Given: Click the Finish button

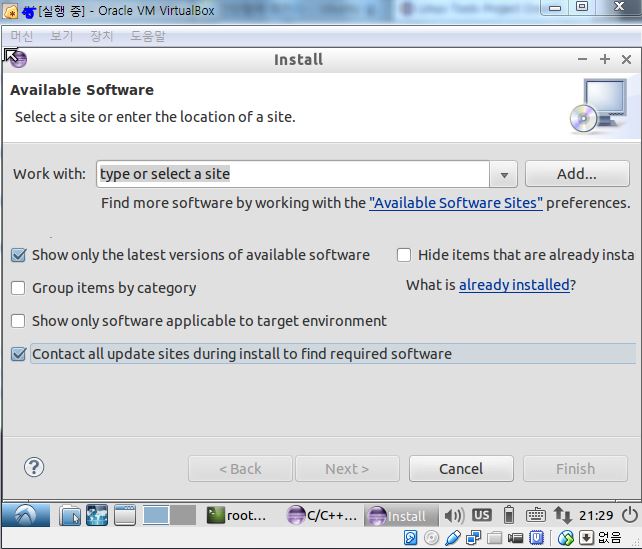Looking at the screenshot, I should (575, 469).
